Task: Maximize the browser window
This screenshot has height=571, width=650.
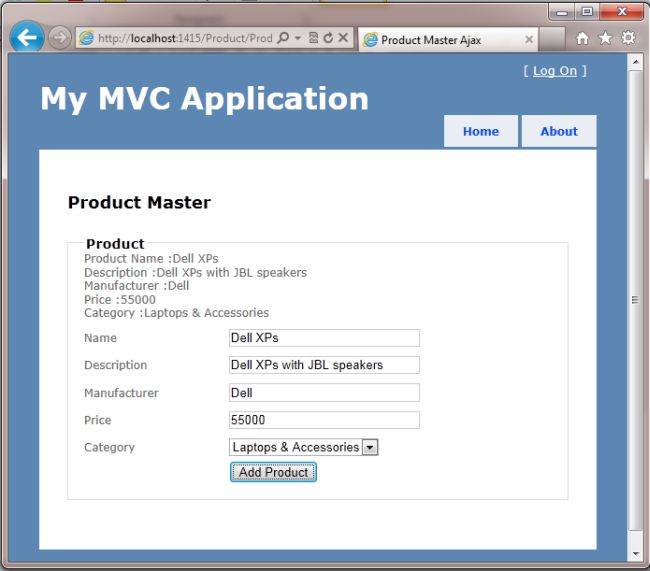Action: point(587,12)
